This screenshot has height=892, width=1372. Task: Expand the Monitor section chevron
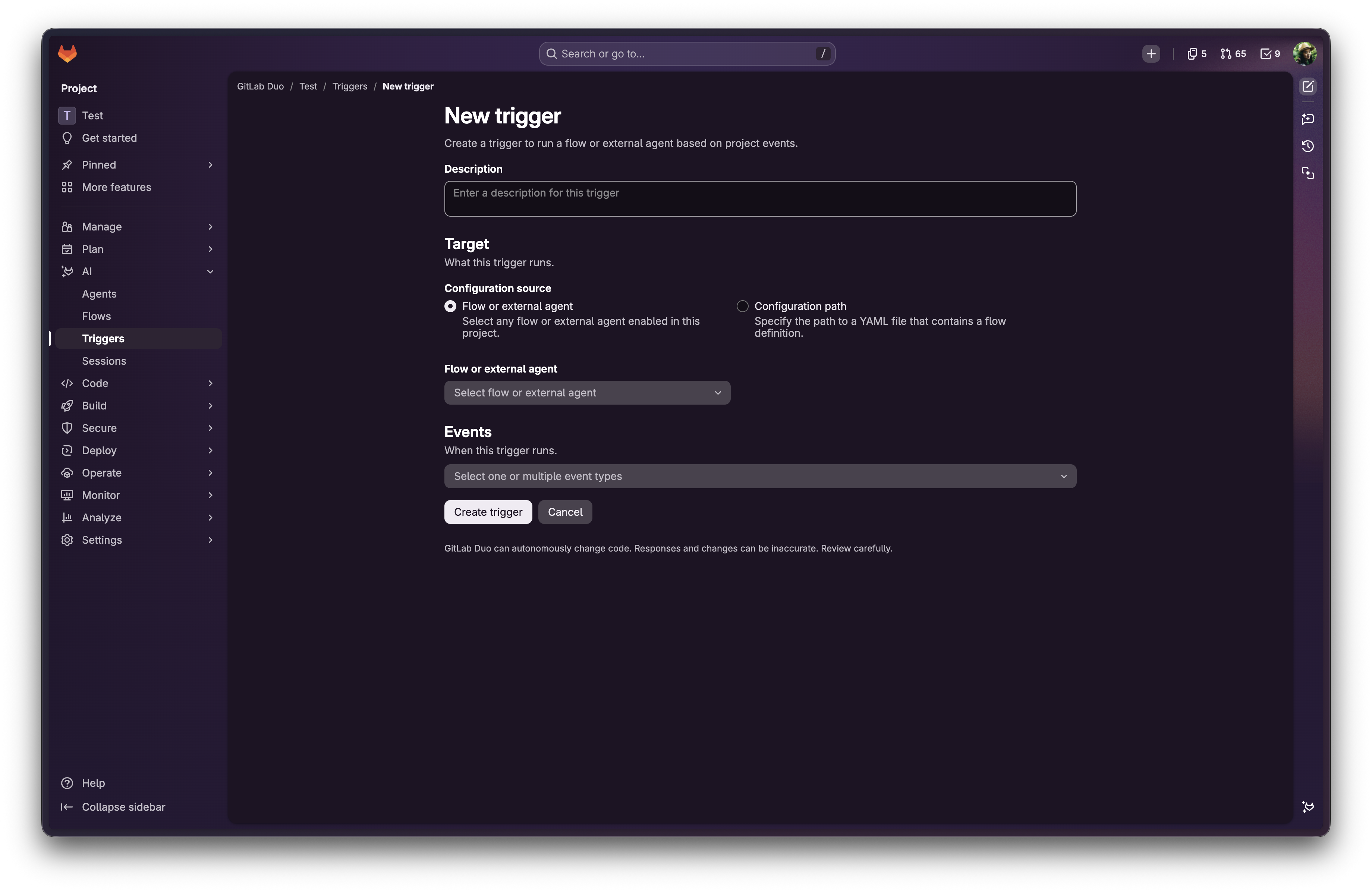pyautogui.click(x=210, y=495)
